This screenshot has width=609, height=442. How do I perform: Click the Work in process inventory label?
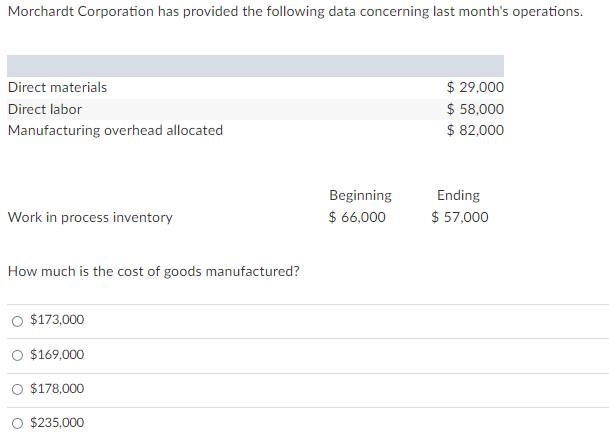click(x=90, y=217)
